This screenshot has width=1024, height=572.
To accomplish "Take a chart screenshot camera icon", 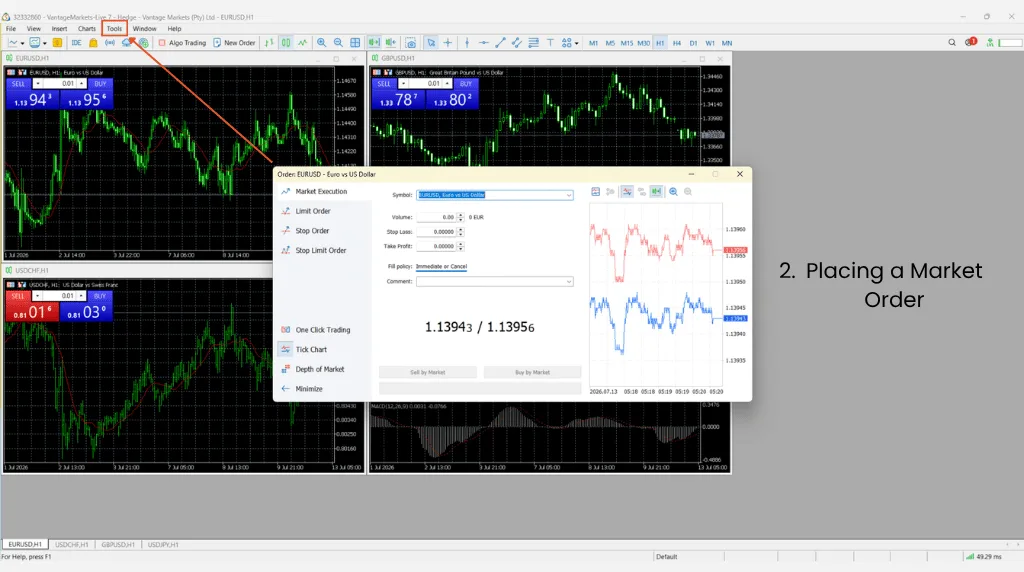I will pos(411,43).
